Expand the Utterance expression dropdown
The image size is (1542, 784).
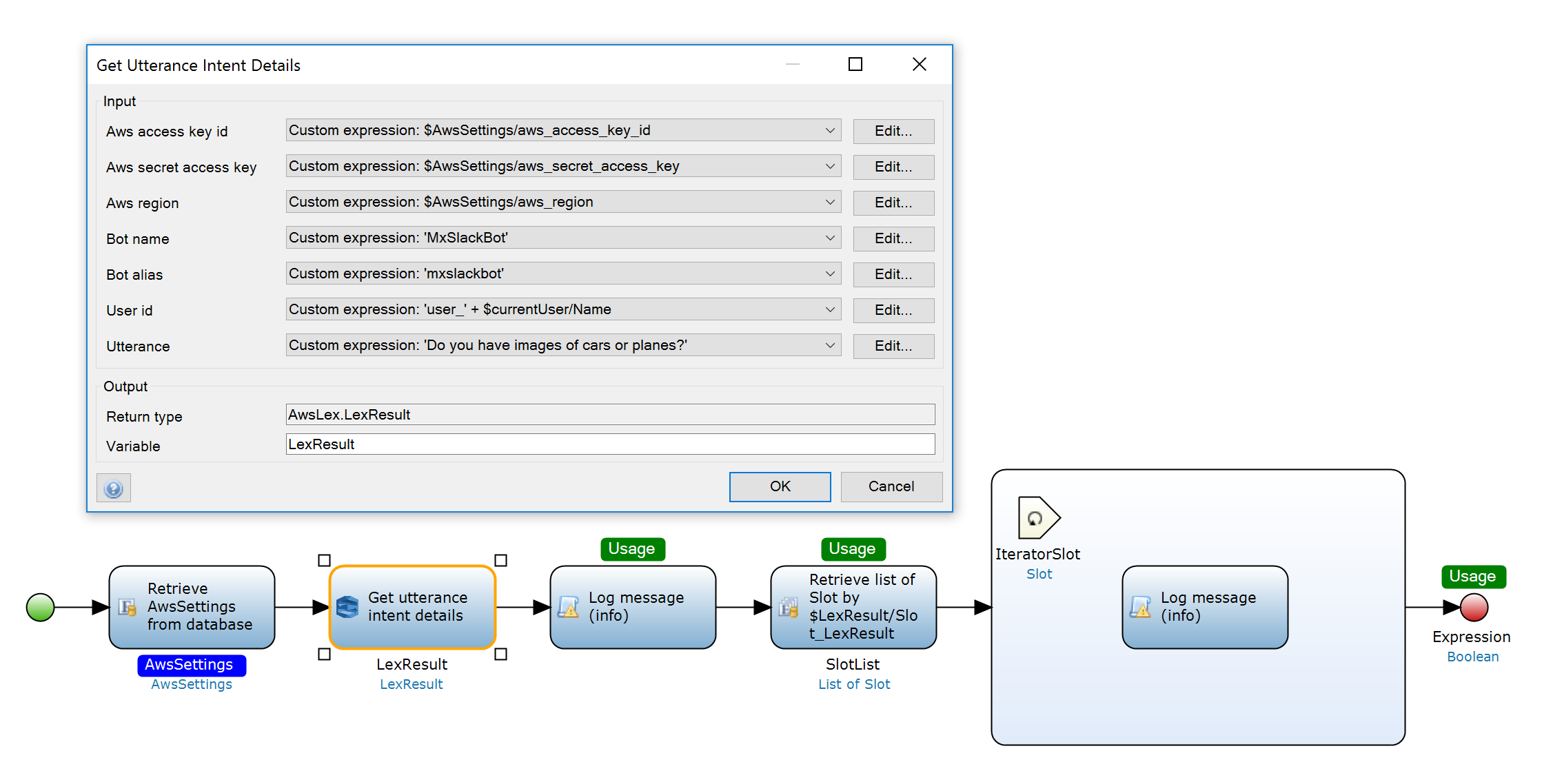click(830, 345)
